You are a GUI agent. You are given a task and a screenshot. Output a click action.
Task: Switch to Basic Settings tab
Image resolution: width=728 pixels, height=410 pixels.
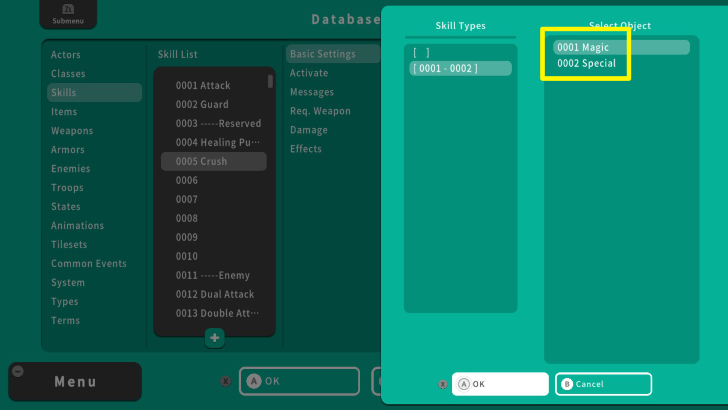point(333,54)
